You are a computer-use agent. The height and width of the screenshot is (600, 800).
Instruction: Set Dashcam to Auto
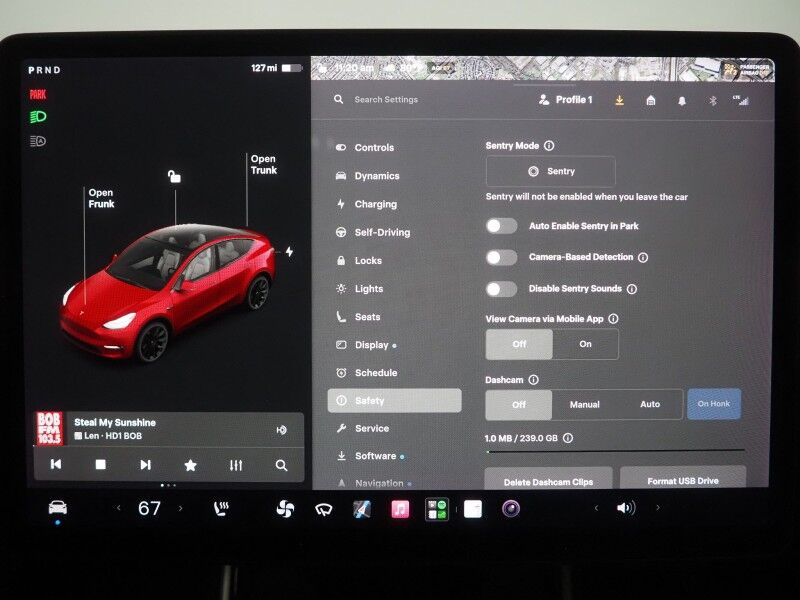[x=650, y=404]
